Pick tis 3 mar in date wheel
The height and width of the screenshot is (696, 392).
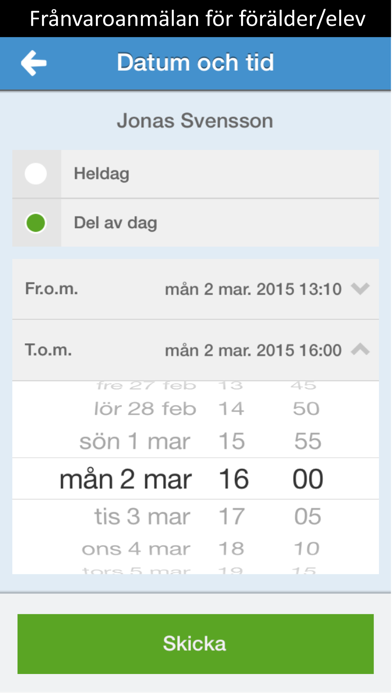coord(142,517)
